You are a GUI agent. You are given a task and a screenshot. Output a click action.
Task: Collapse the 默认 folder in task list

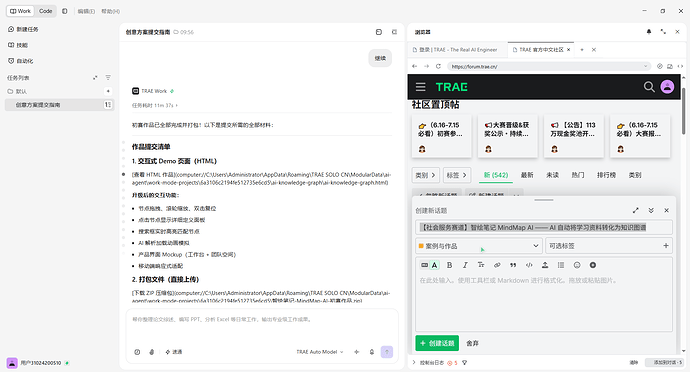18,91
